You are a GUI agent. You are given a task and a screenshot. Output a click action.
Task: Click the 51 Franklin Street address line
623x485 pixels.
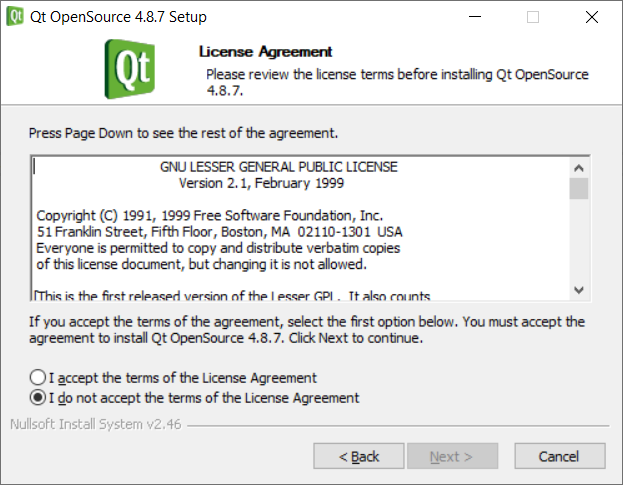(219, 232)
